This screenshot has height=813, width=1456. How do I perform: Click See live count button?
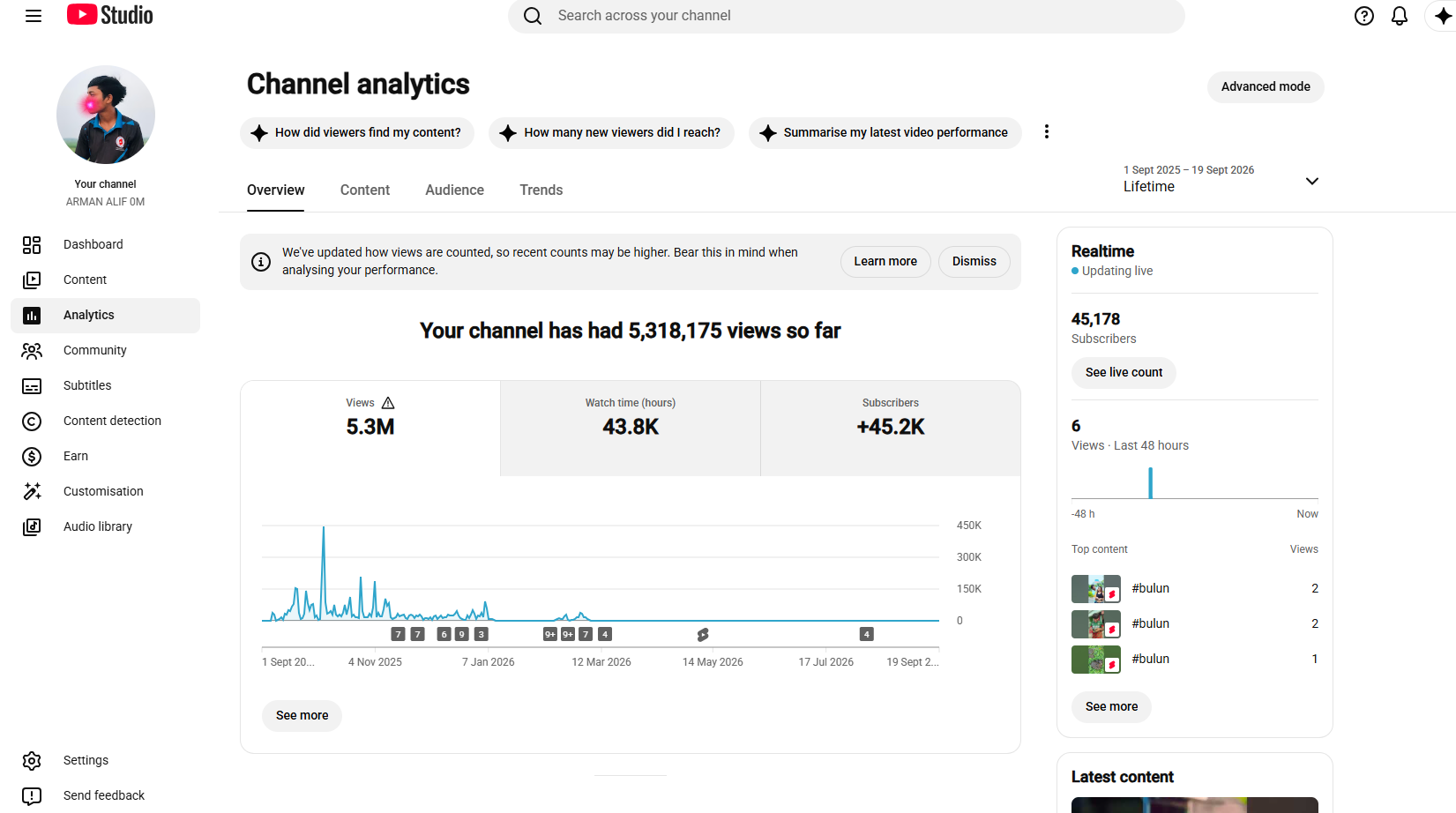coord(1124,372)
